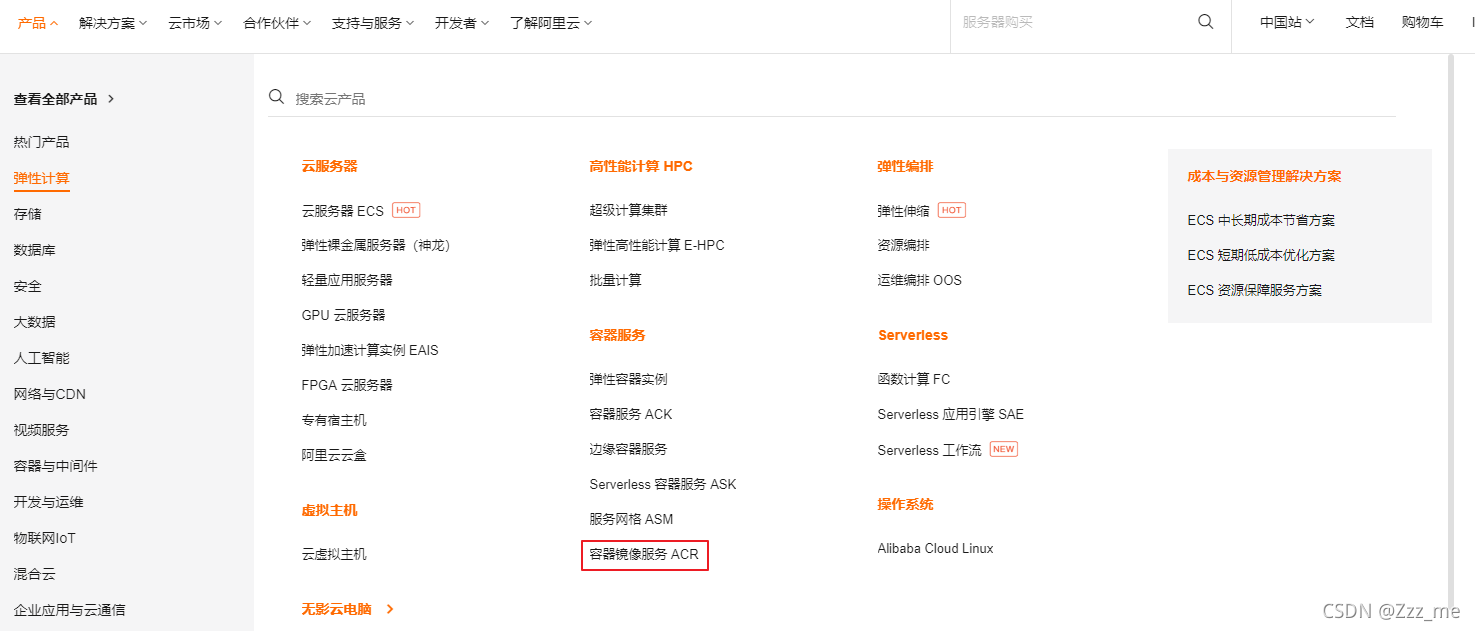Select 安全 category in sidebar

tap(27, 286)
